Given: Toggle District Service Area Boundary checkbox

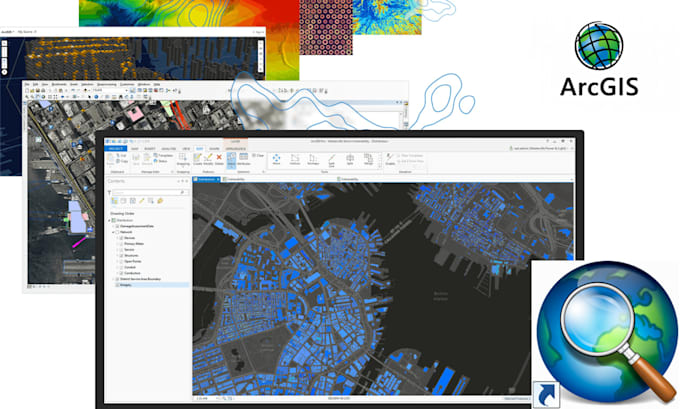Looking at the screenshot, I should pyautogui.click(x=117, y=279).
